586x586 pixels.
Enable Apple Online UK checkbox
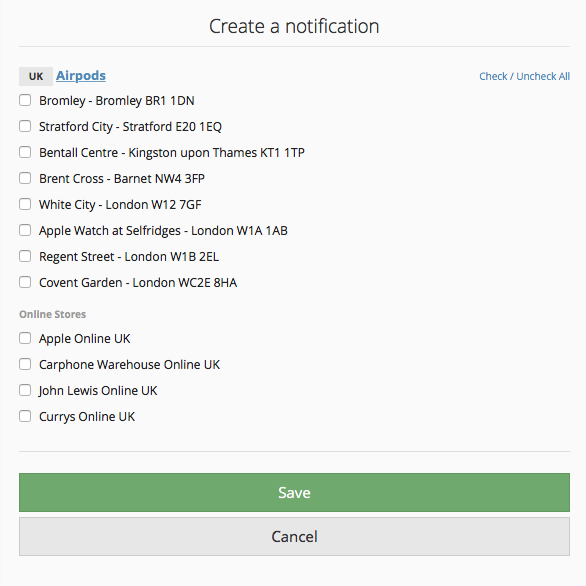click(25, 338)
